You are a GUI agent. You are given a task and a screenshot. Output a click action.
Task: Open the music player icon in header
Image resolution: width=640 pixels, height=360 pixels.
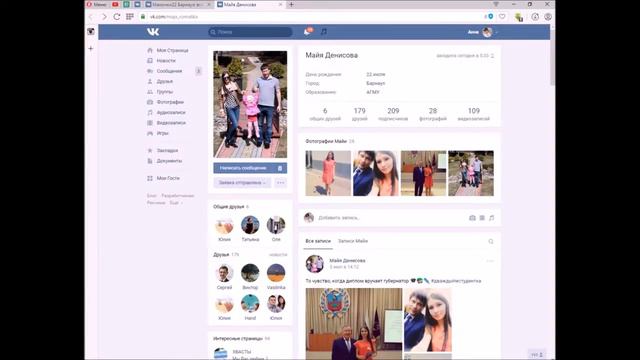coord(324,31)
